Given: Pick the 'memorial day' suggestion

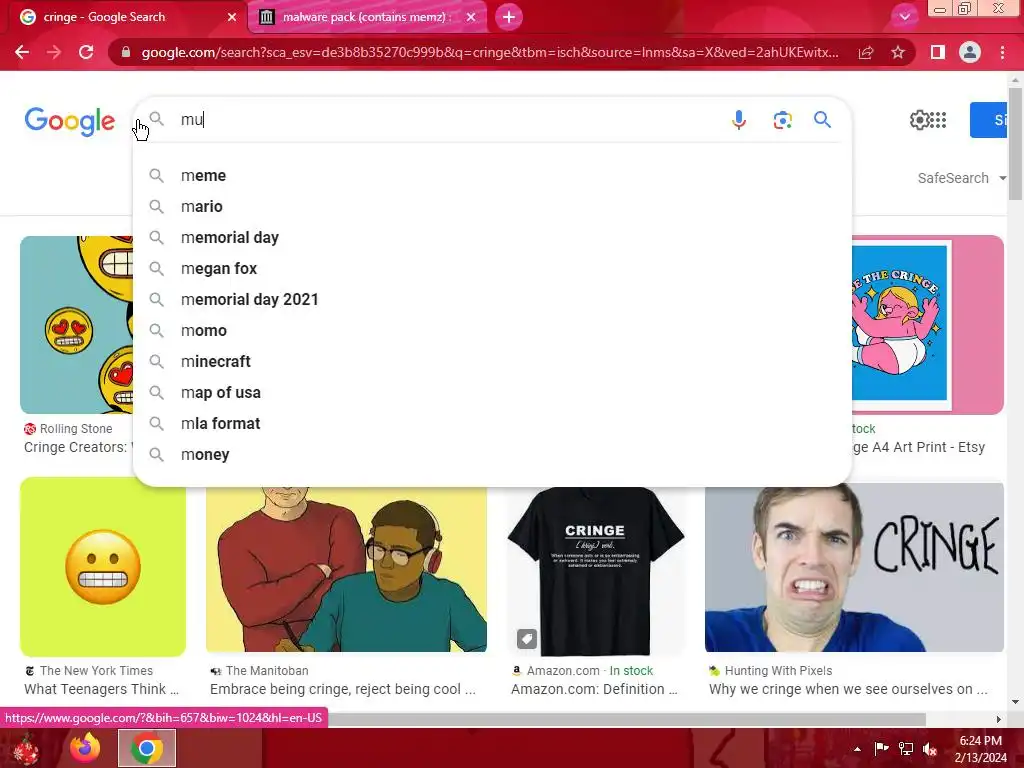Looking at the screenshot, I should [x=492, y=238].
